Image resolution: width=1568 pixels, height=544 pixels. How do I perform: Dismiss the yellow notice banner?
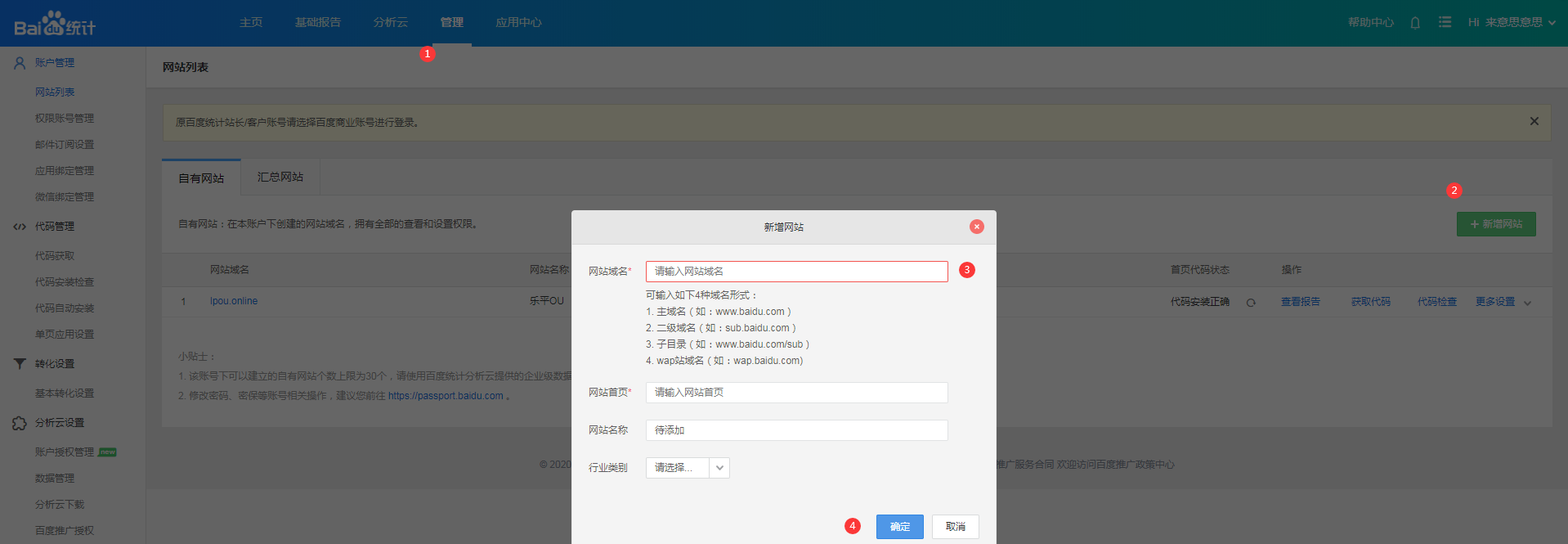[x=1534, y=121]
